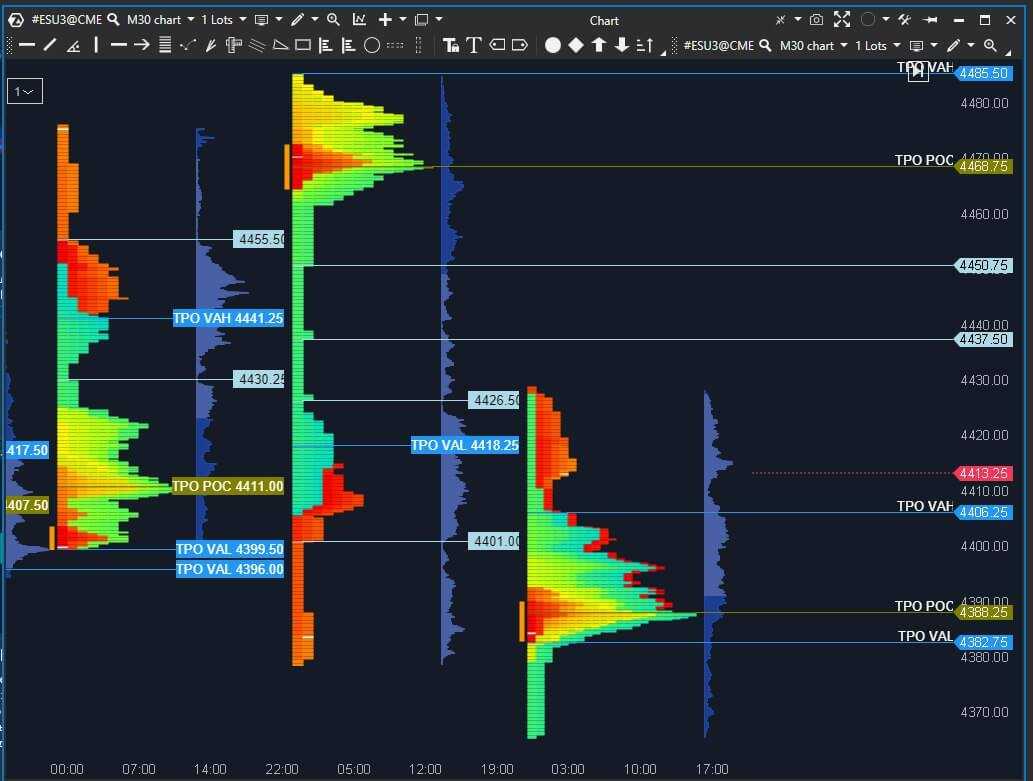
Task: Open the tools wrench settings menu
Action: (x=904, y=20)
